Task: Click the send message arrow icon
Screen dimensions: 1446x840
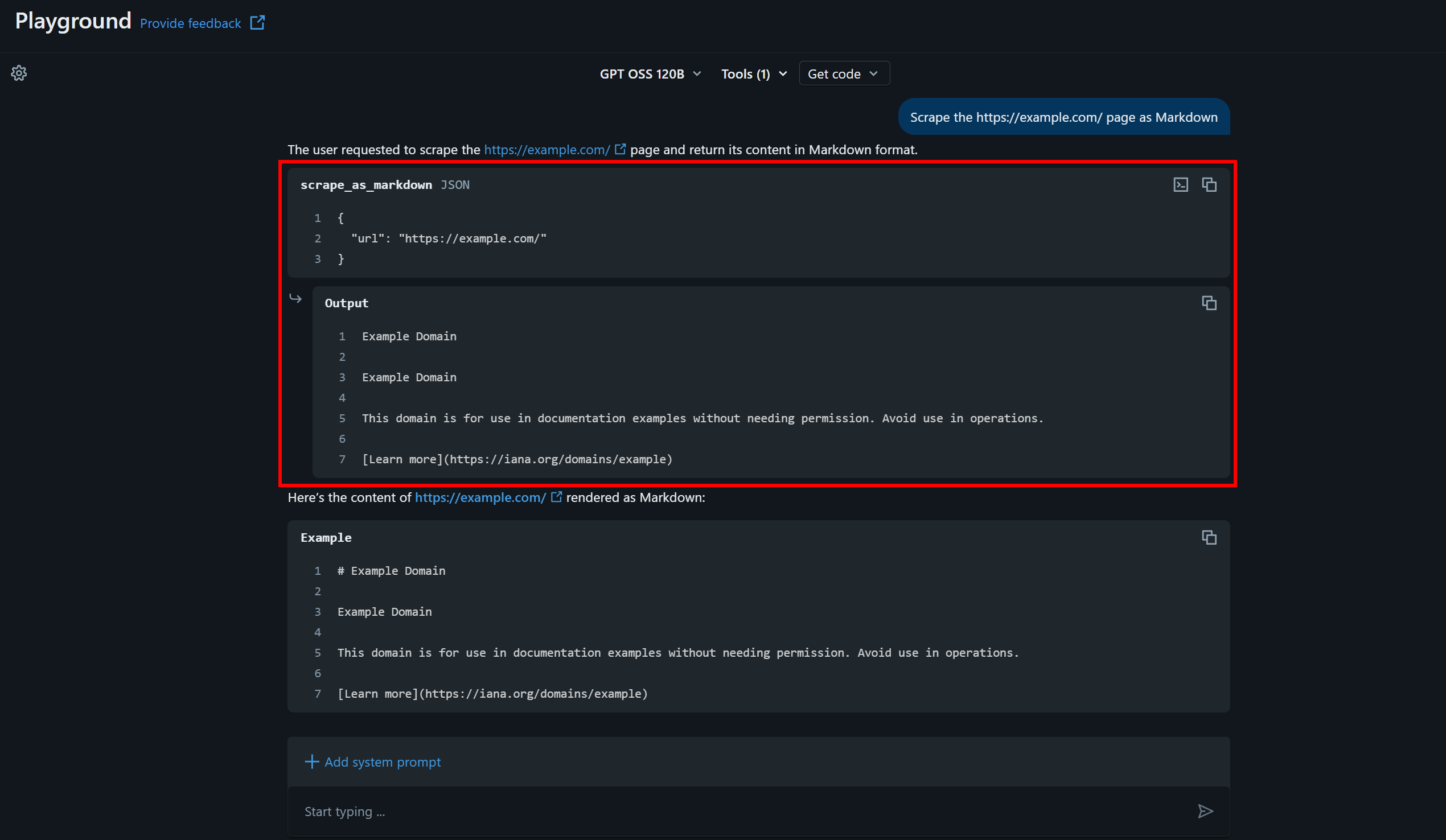Action: 1206,812
